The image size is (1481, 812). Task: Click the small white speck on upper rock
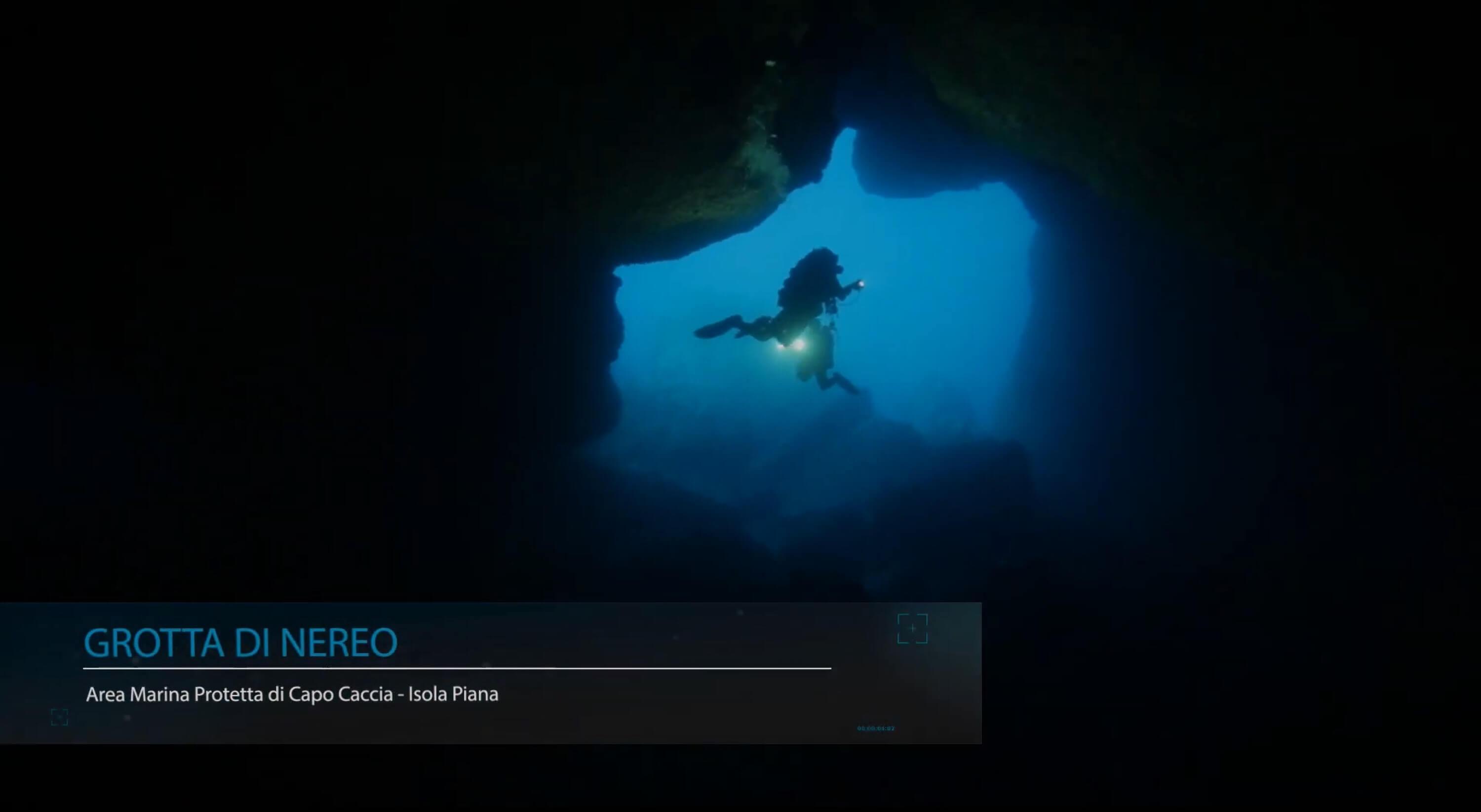pyautogui.click(x=771, y=63)
